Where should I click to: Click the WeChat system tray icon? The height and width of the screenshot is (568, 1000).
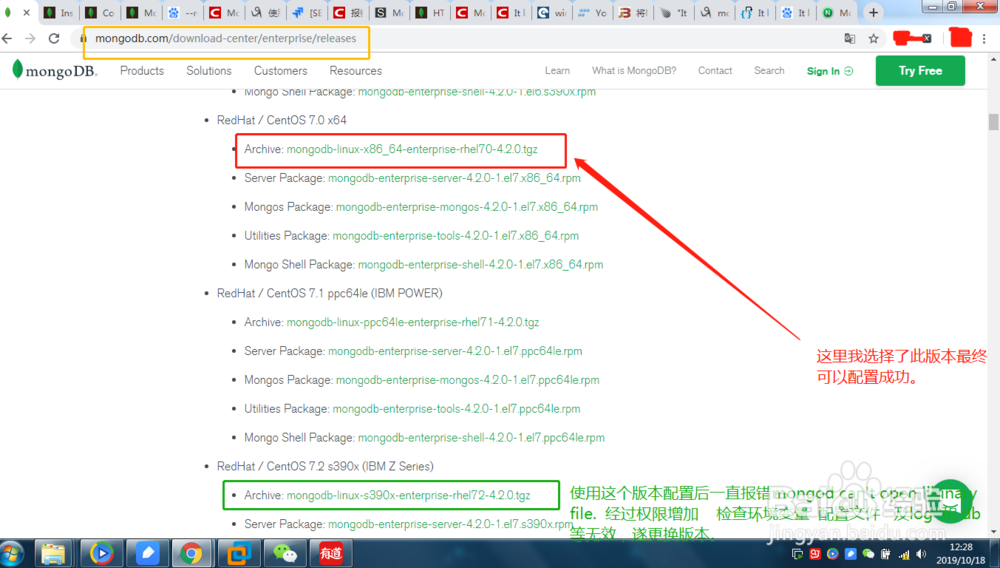[x=868, y=554]
